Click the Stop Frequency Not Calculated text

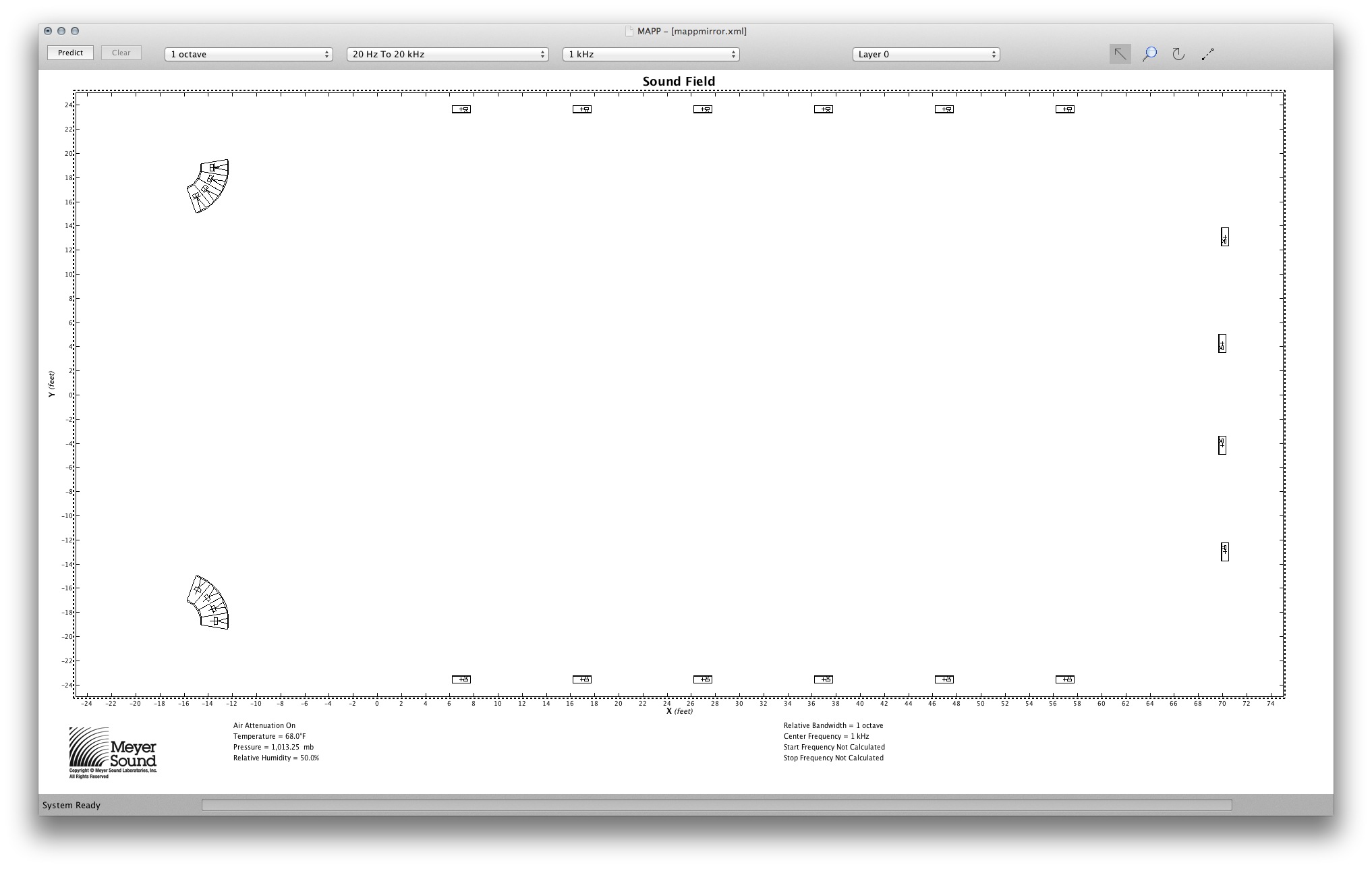click(x=834, y=758)
